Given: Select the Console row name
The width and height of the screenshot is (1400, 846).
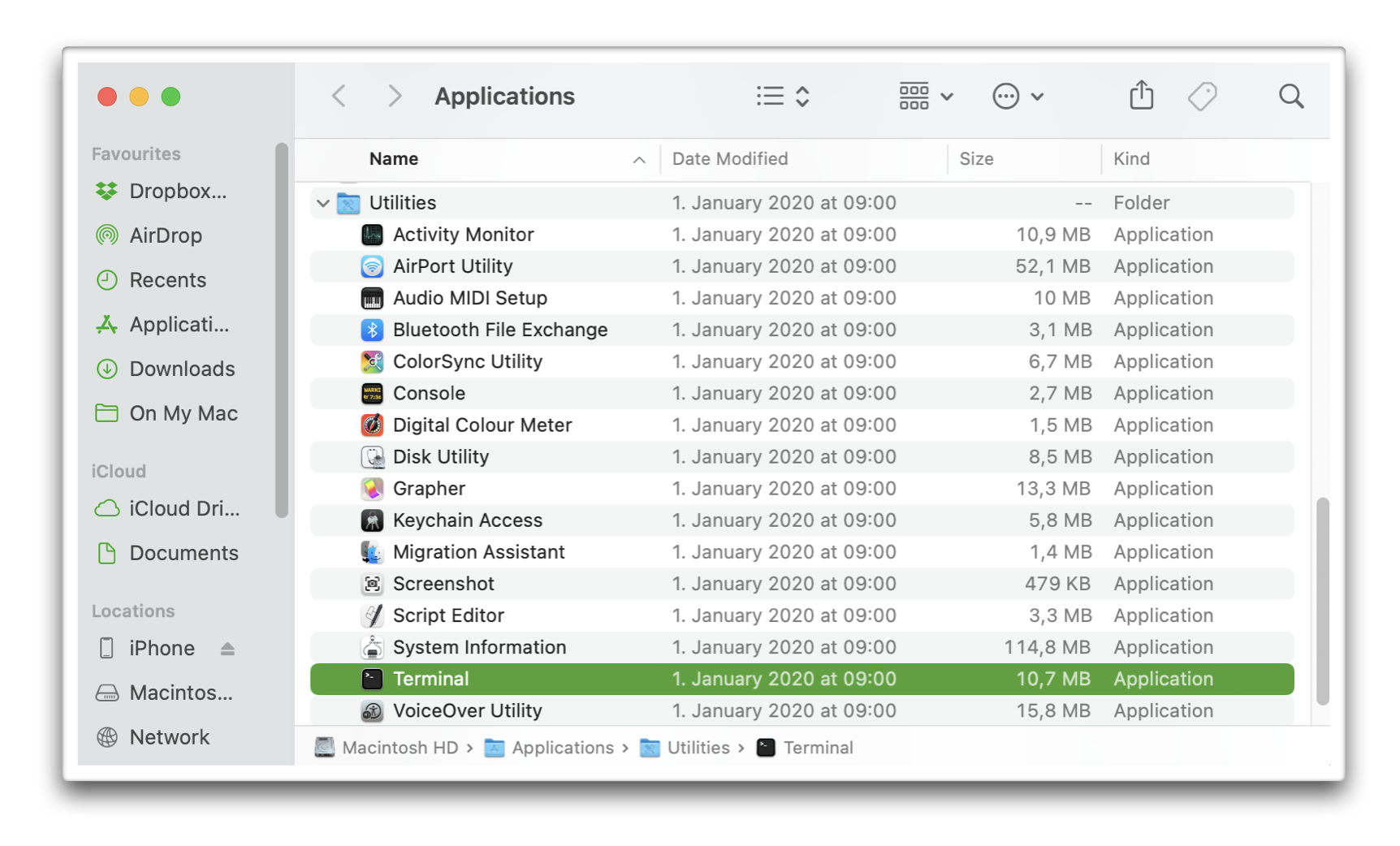Looking at the screenshot, I should tap(429, 393).
